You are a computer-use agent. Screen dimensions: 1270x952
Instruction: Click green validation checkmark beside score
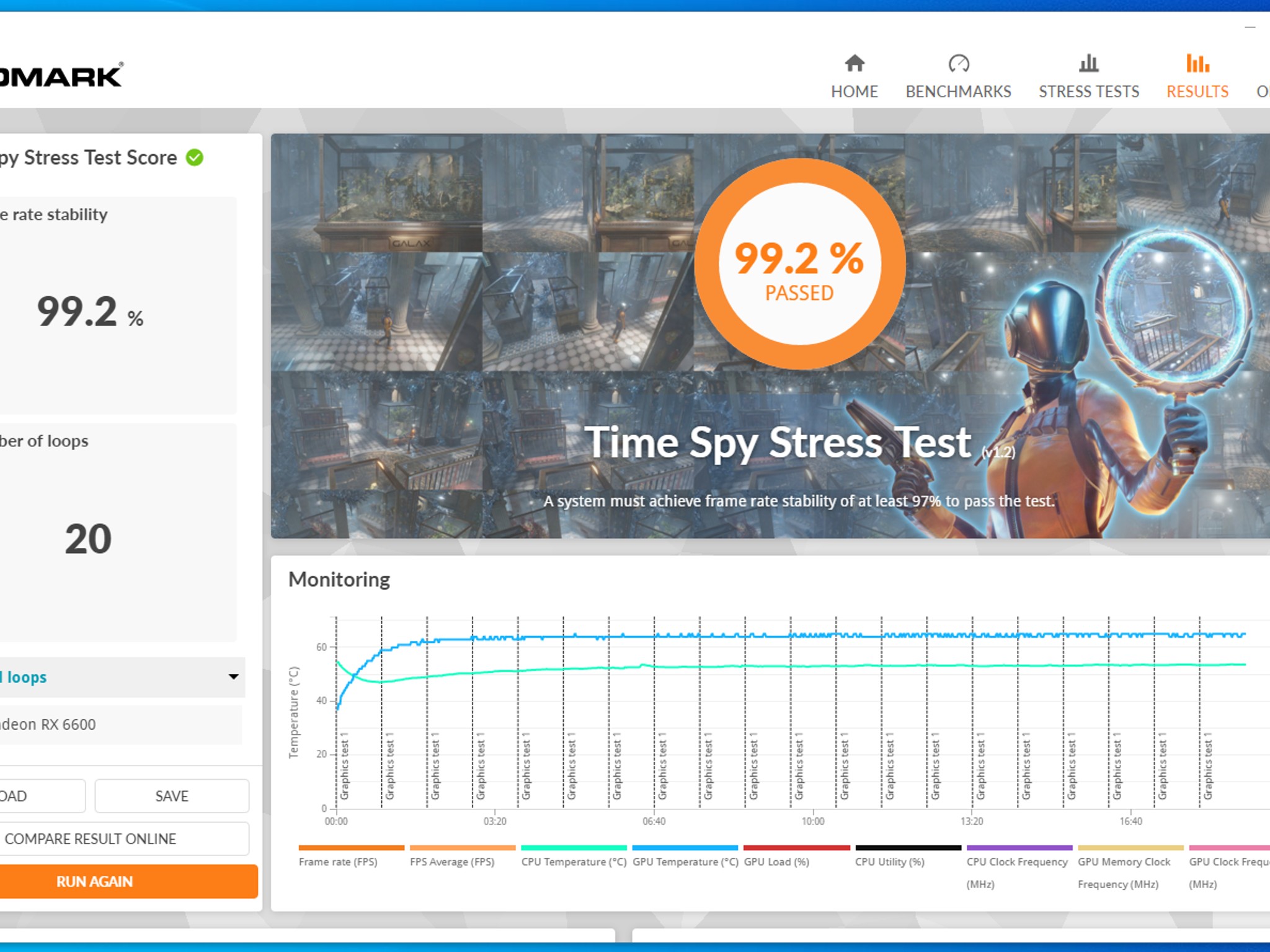point(195,157)
